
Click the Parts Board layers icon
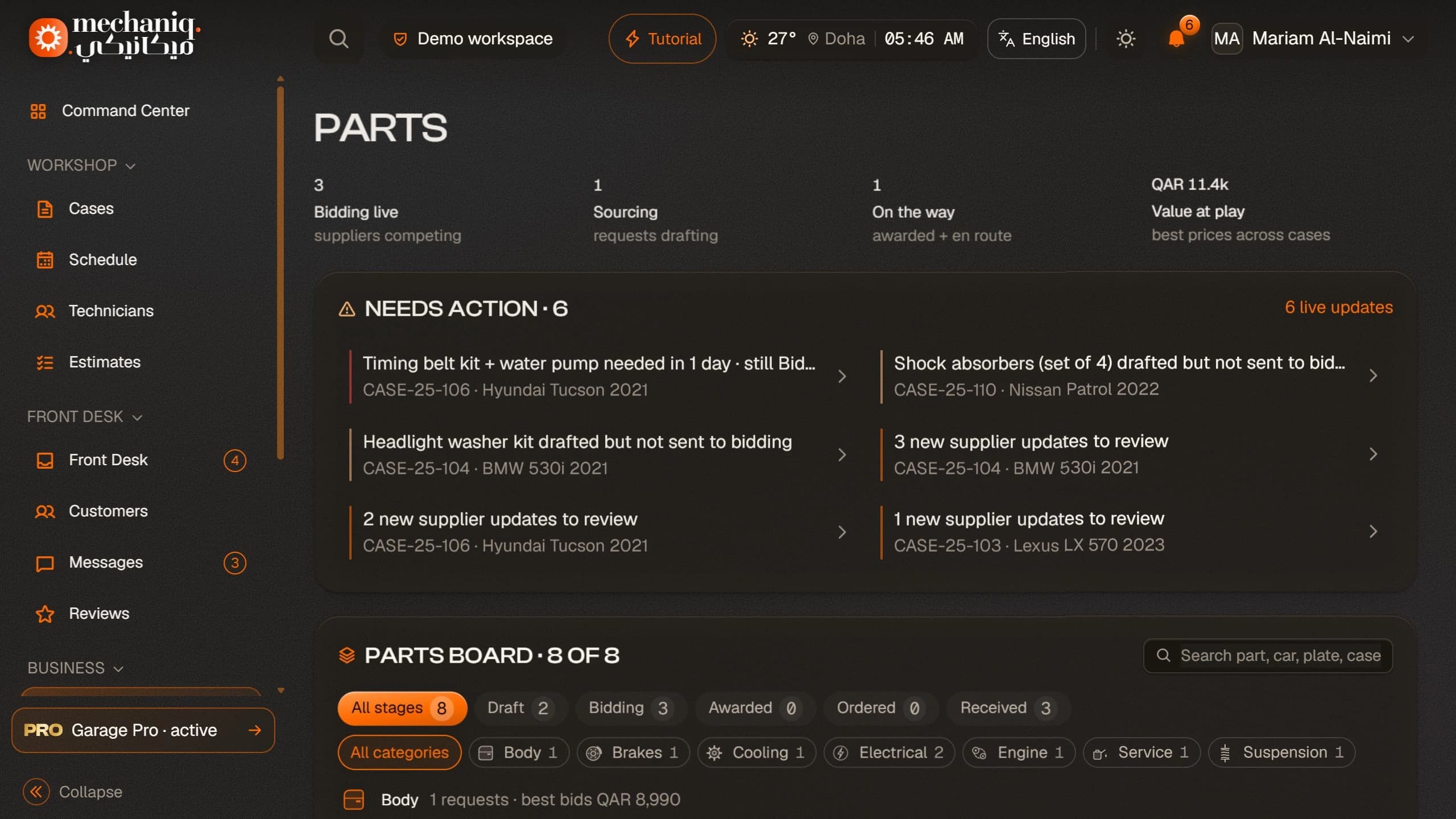click(347, 655)
